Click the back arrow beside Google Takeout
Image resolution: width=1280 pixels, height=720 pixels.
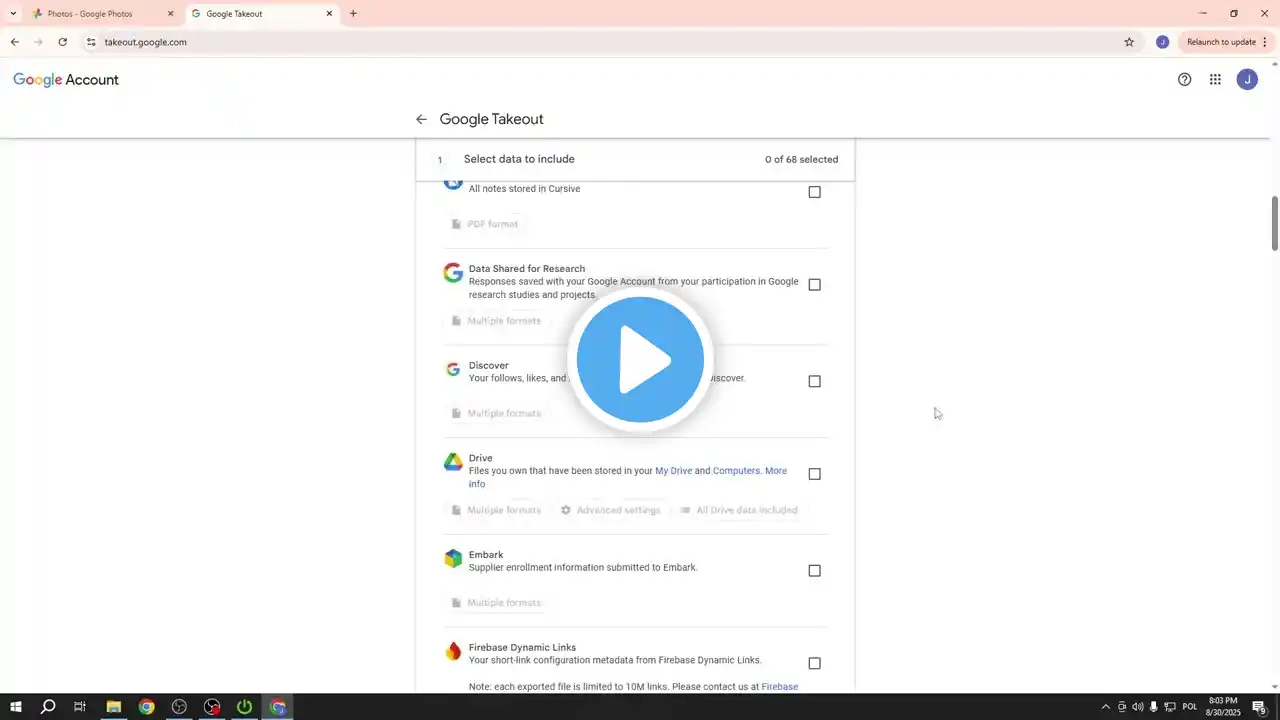[x=421, y=119]
